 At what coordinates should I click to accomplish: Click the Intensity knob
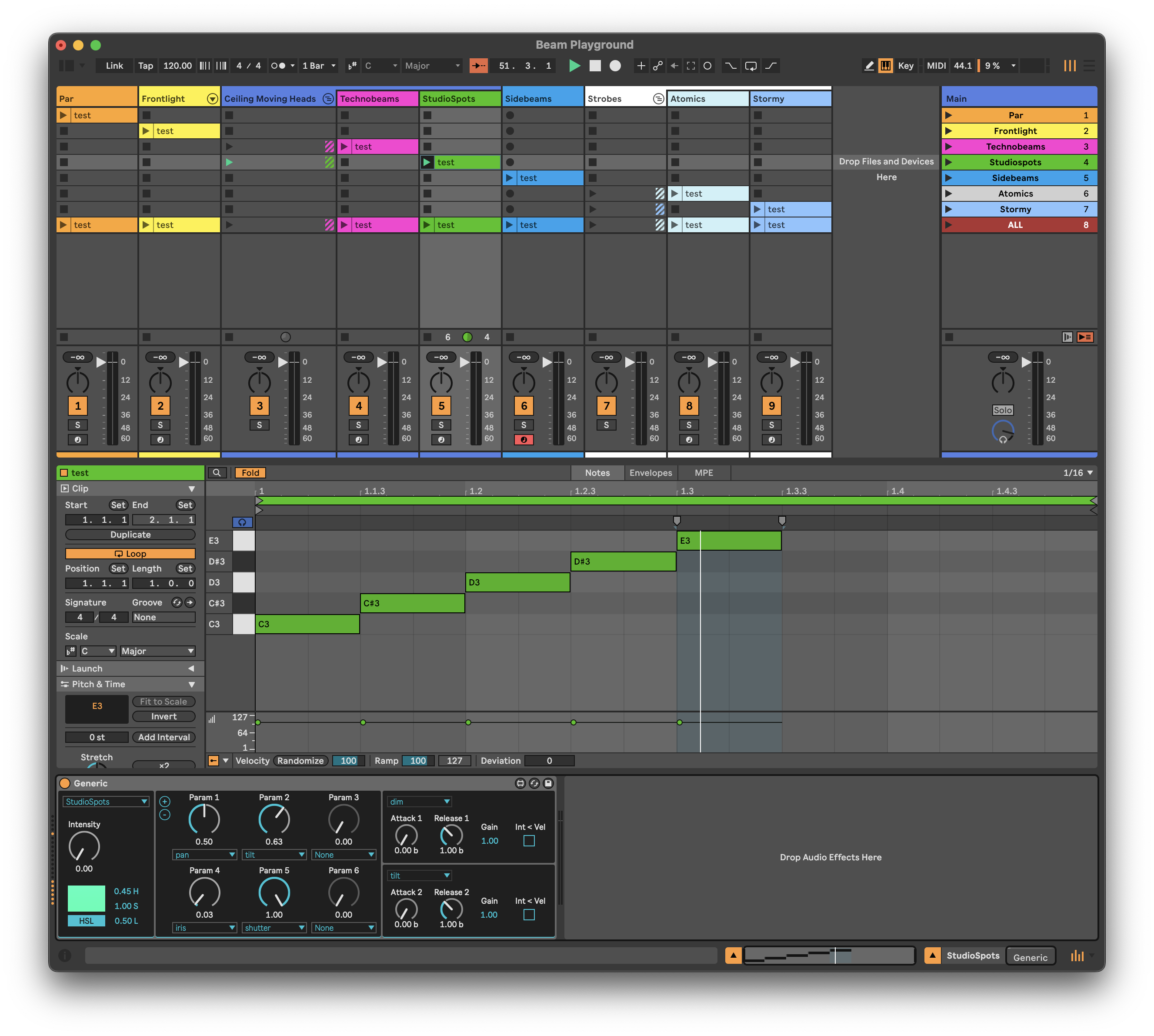(x=83, y=847)
